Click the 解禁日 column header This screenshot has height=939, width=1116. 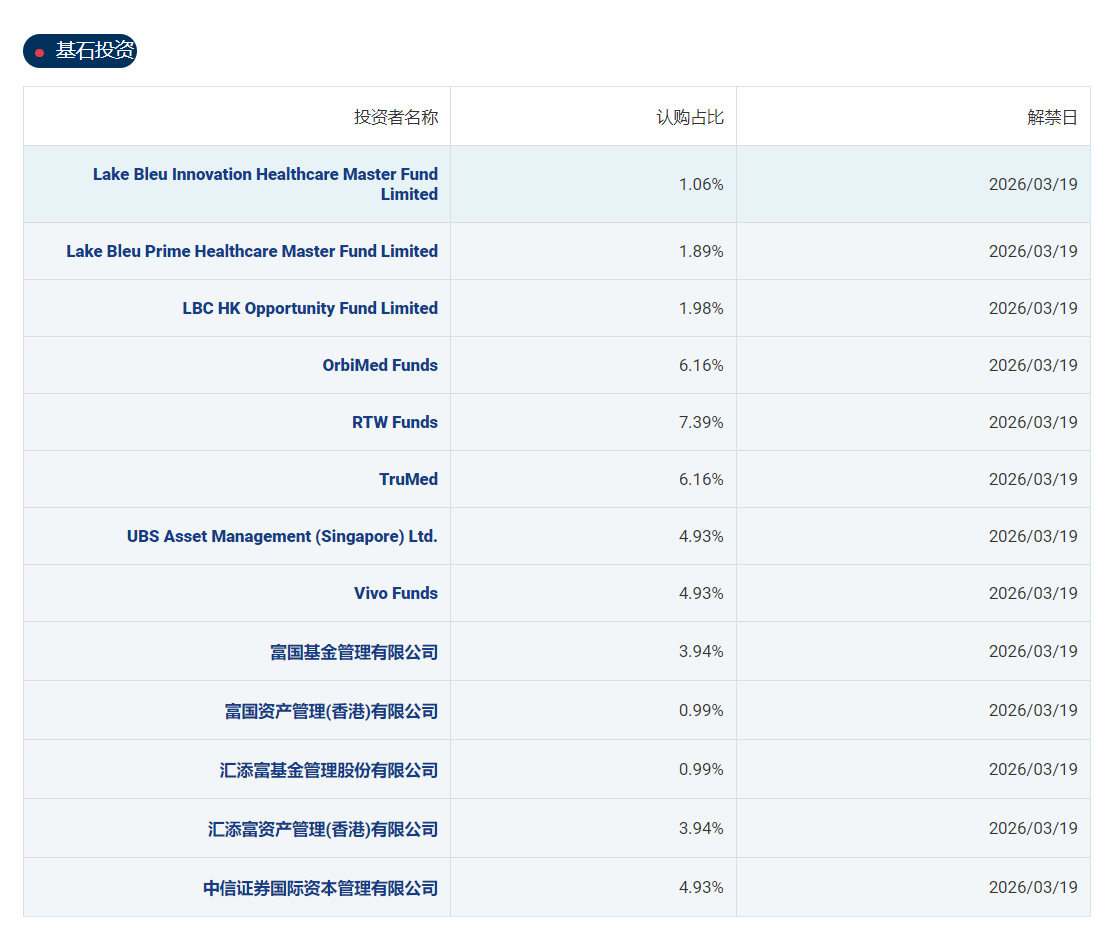point(1052,117)
